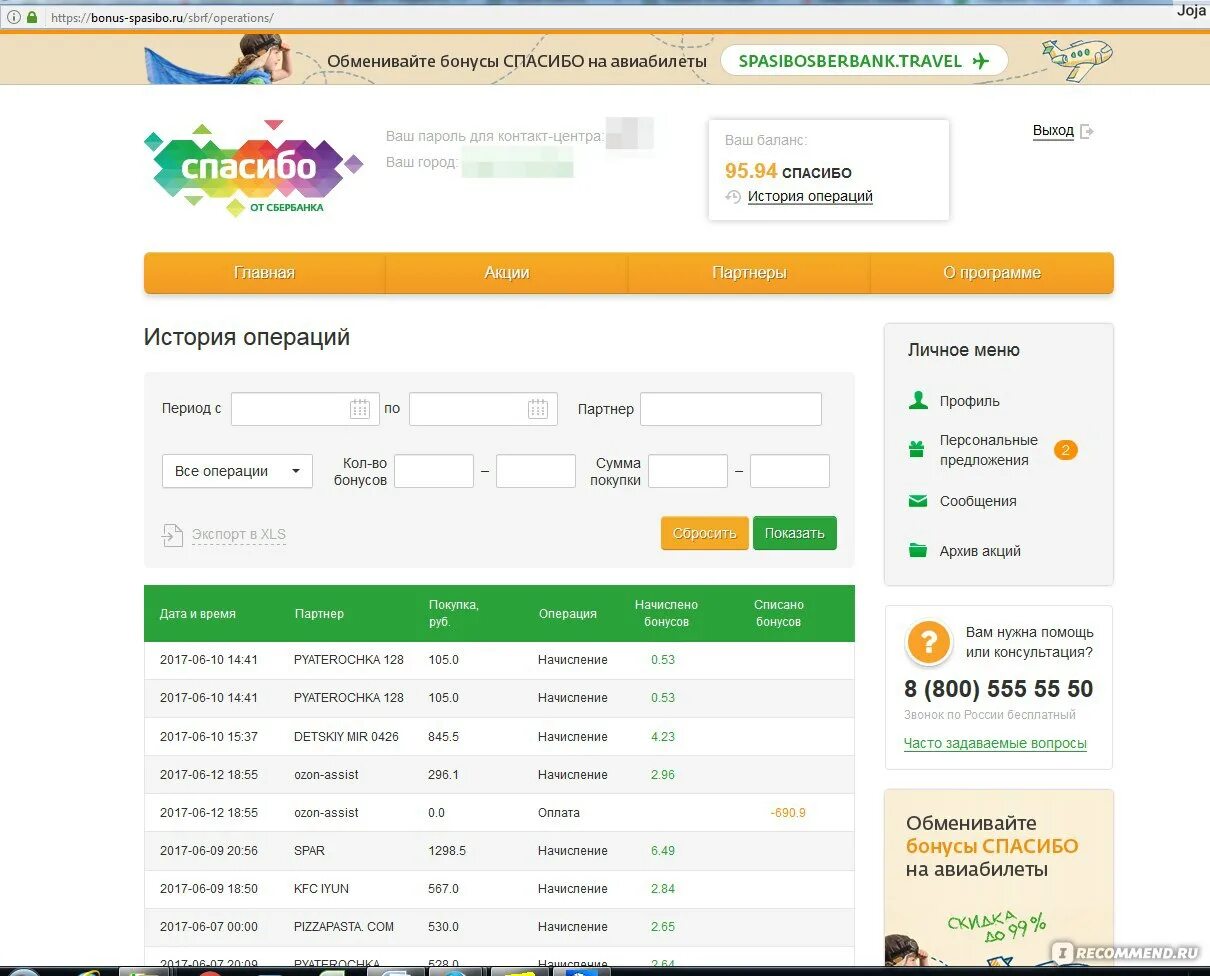Click the gift icon for Персональные предложения
This screenshot has width=1210, height=976.
917,450
